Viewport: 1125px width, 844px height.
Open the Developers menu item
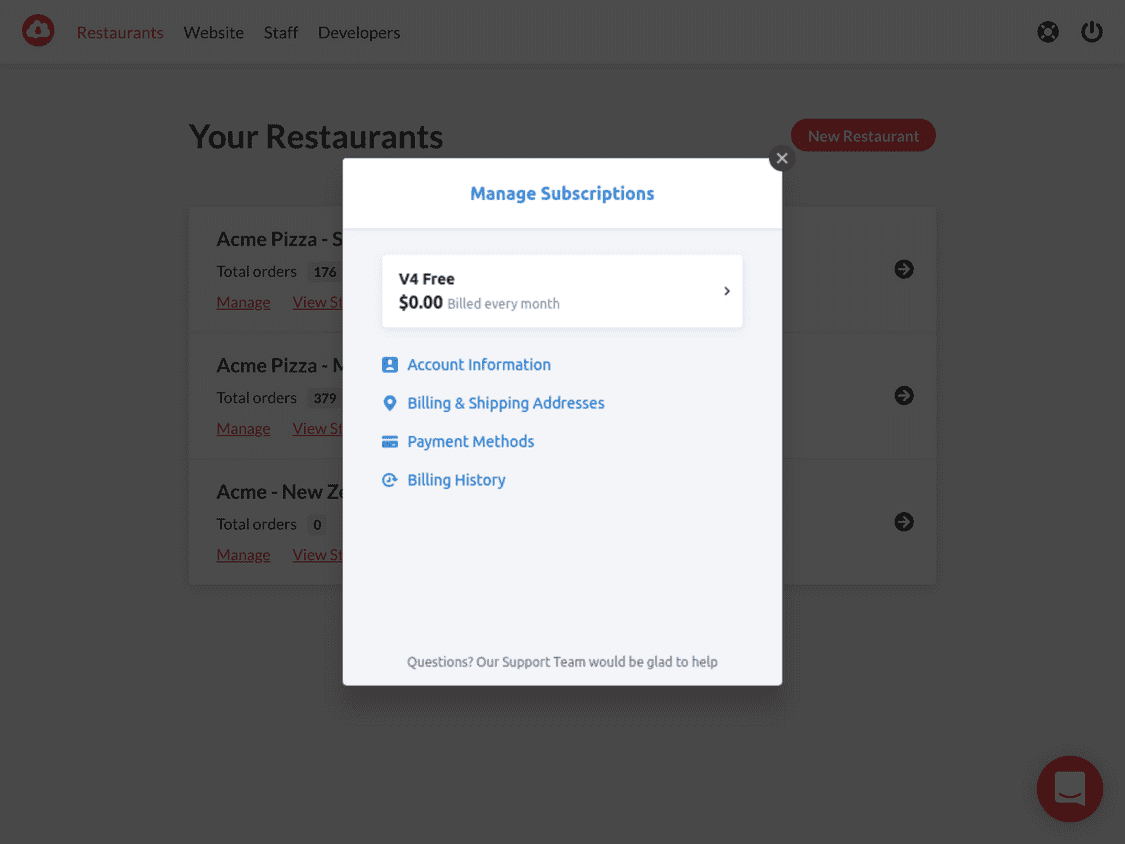click(x=359, y=32)
